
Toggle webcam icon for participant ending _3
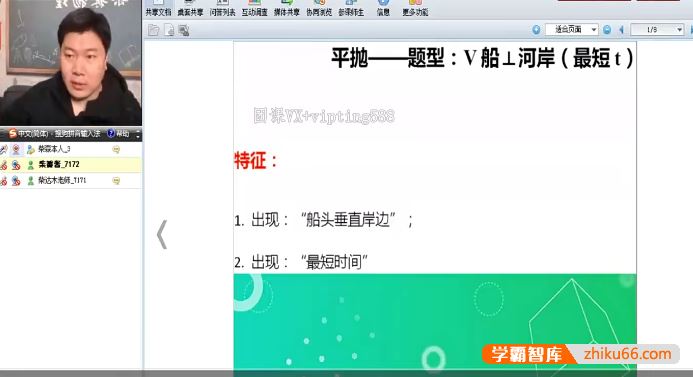click(x=16, y=149)
